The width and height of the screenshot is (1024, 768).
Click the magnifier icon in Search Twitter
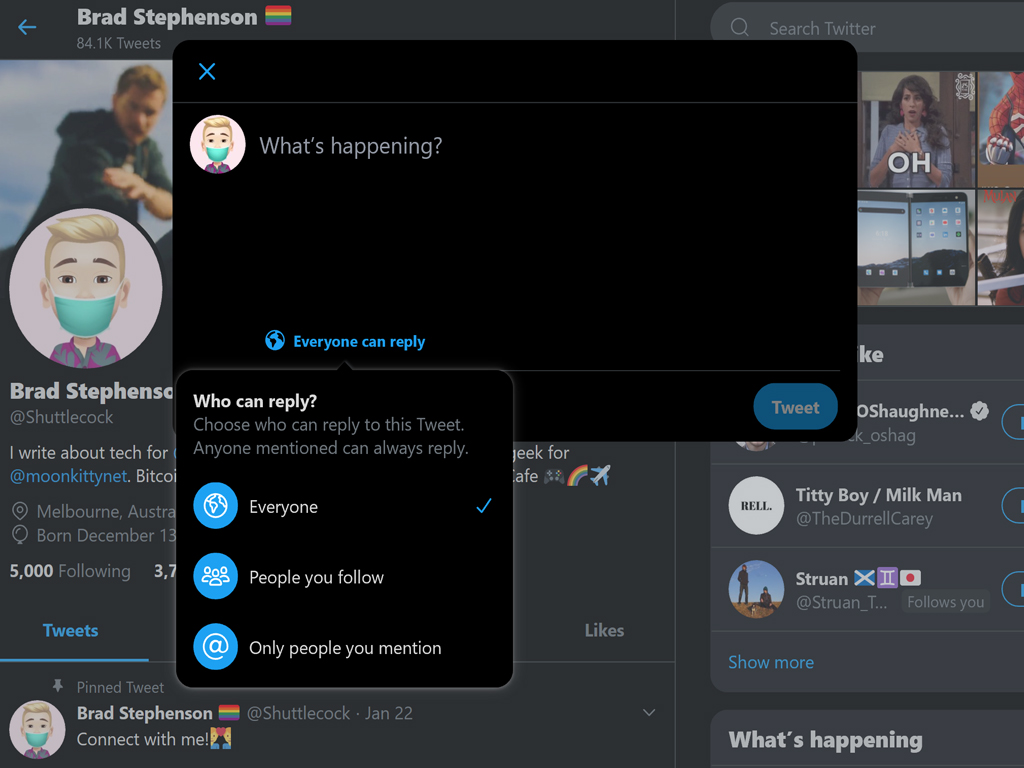click(740, 28)
